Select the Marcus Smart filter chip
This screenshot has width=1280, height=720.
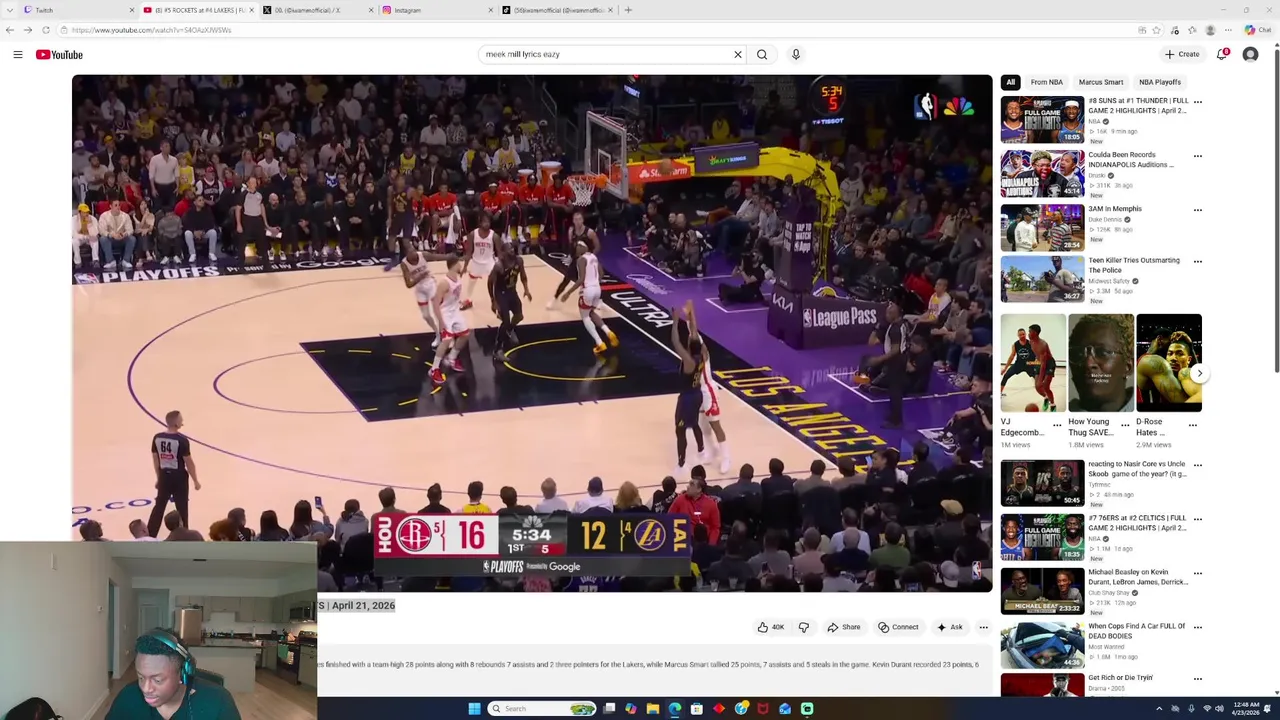(1101, 82)
